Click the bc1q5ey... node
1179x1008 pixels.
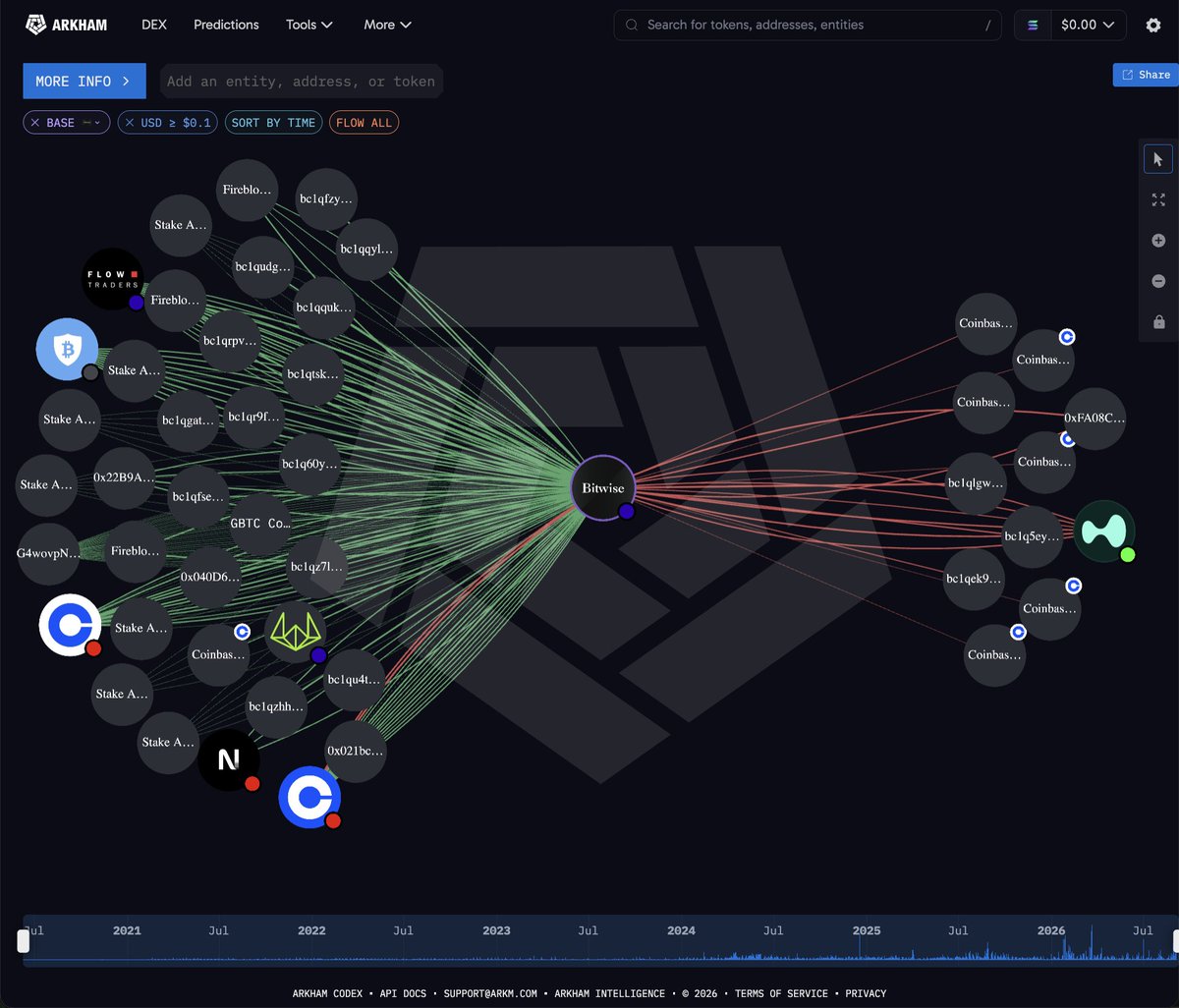pos(1032,536)
